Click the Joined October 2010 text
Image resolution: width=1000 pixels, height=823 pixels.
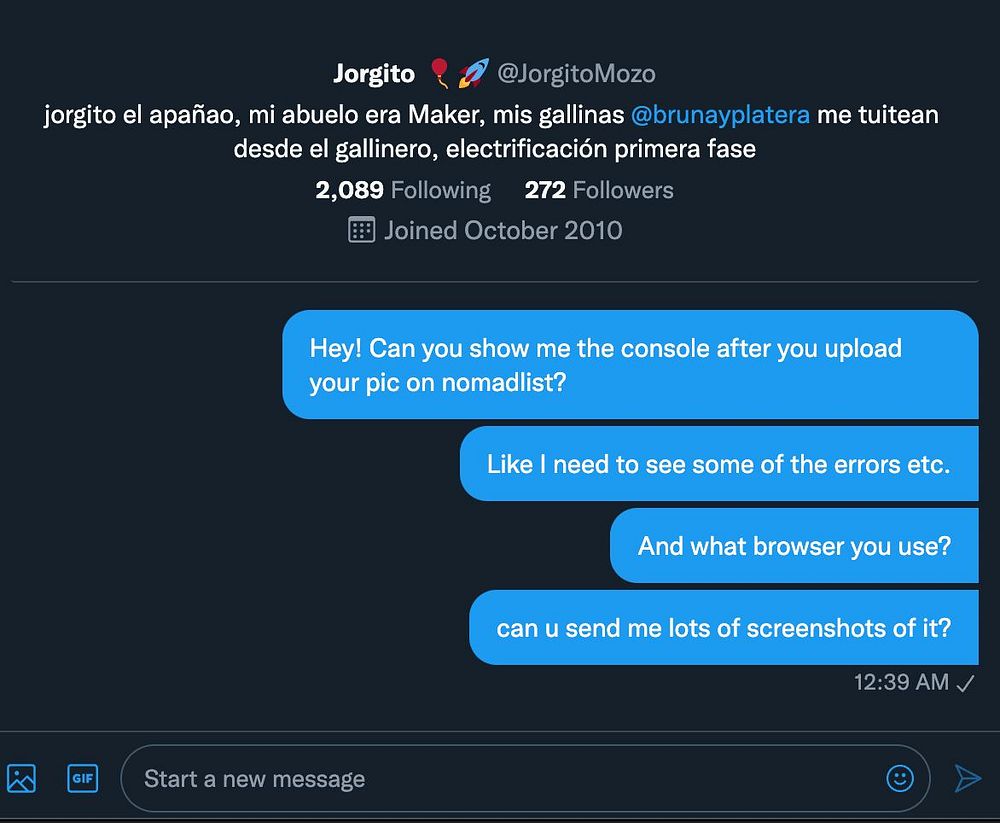click(503, 230)
